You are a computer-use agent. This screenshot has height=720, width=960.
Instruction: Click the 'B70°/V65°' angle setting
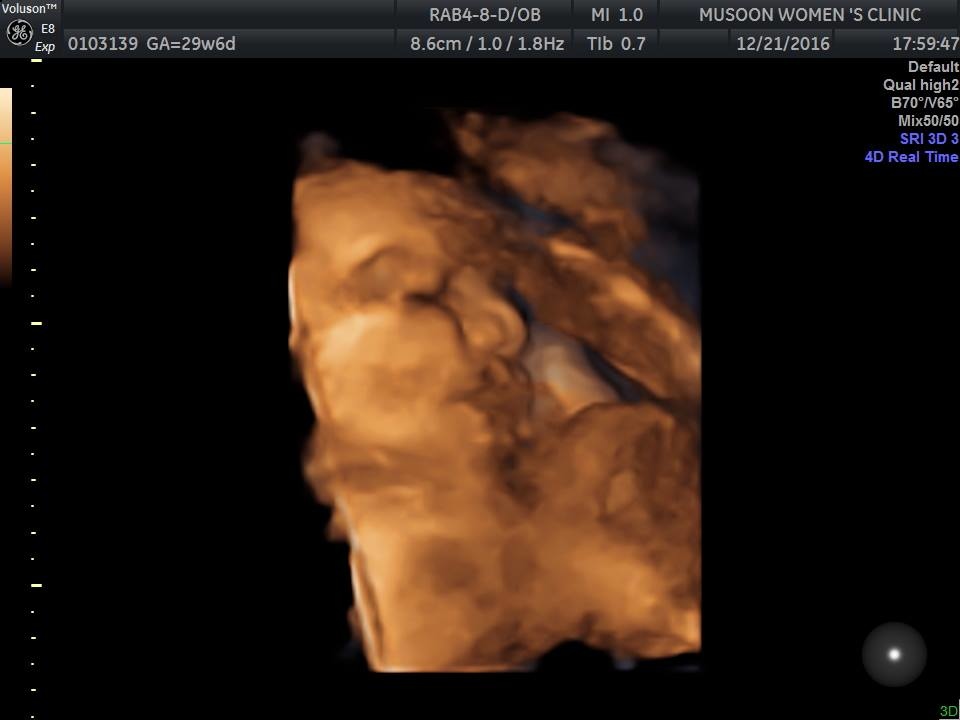(x=924, y=103)
